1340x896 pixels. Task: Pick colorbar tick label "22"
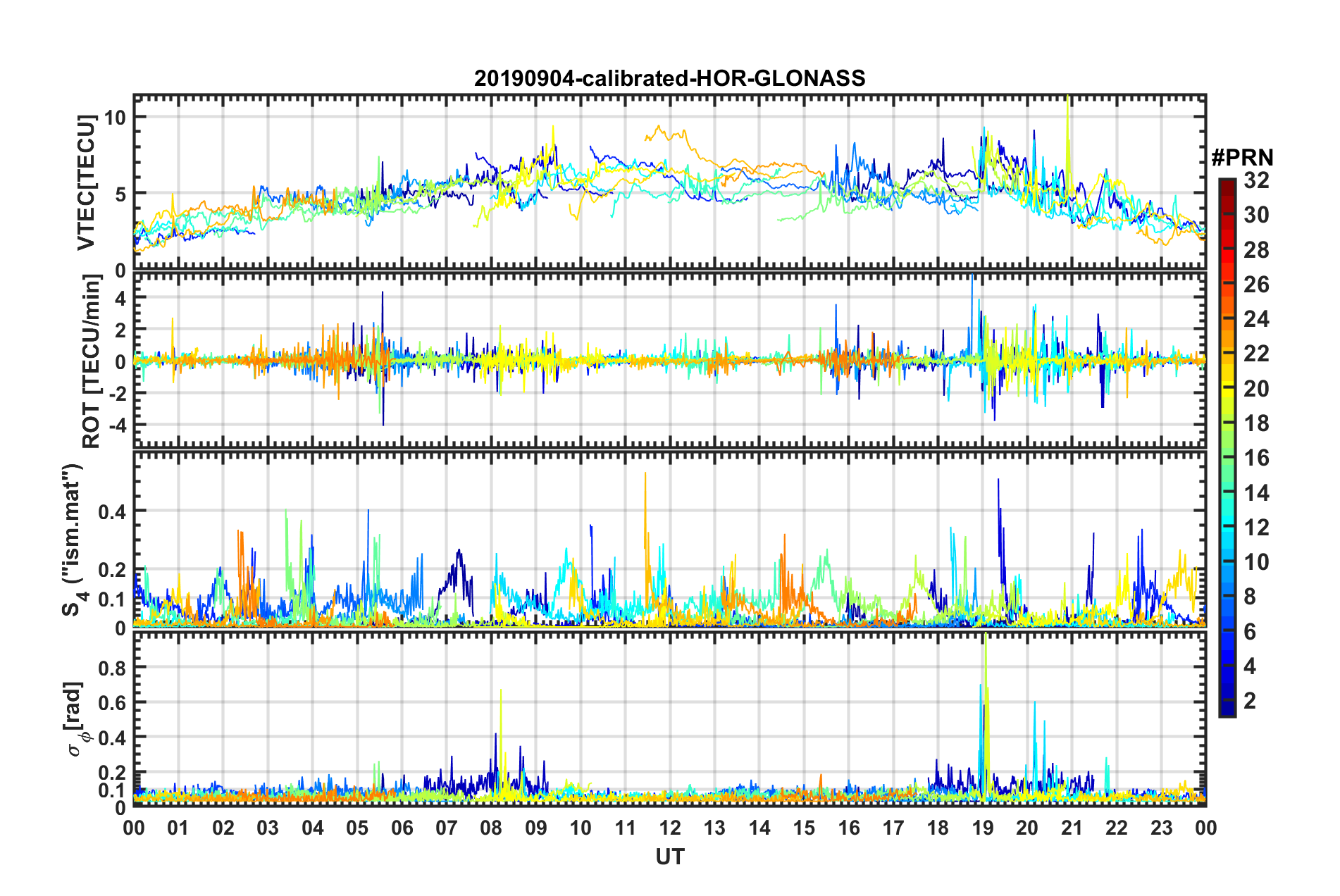point(1256,354)
